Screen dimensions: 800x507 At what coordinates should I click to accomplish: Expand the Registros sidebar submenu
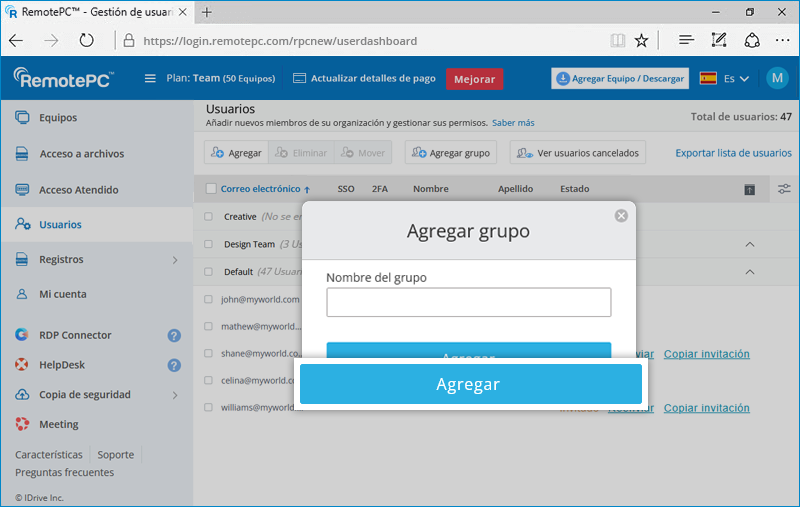coord(174,260)
